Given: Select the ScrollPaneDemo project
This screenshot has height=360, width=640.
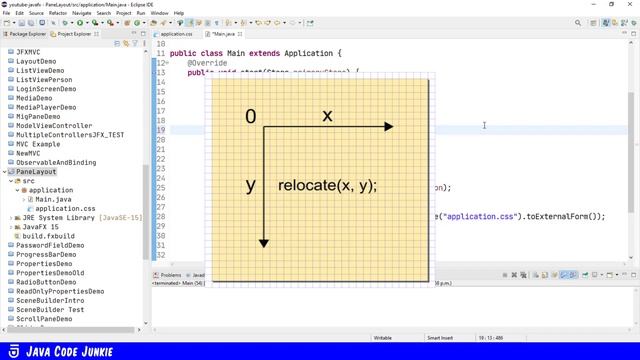Looking at the screenshot, I should [x=40, y=319].
